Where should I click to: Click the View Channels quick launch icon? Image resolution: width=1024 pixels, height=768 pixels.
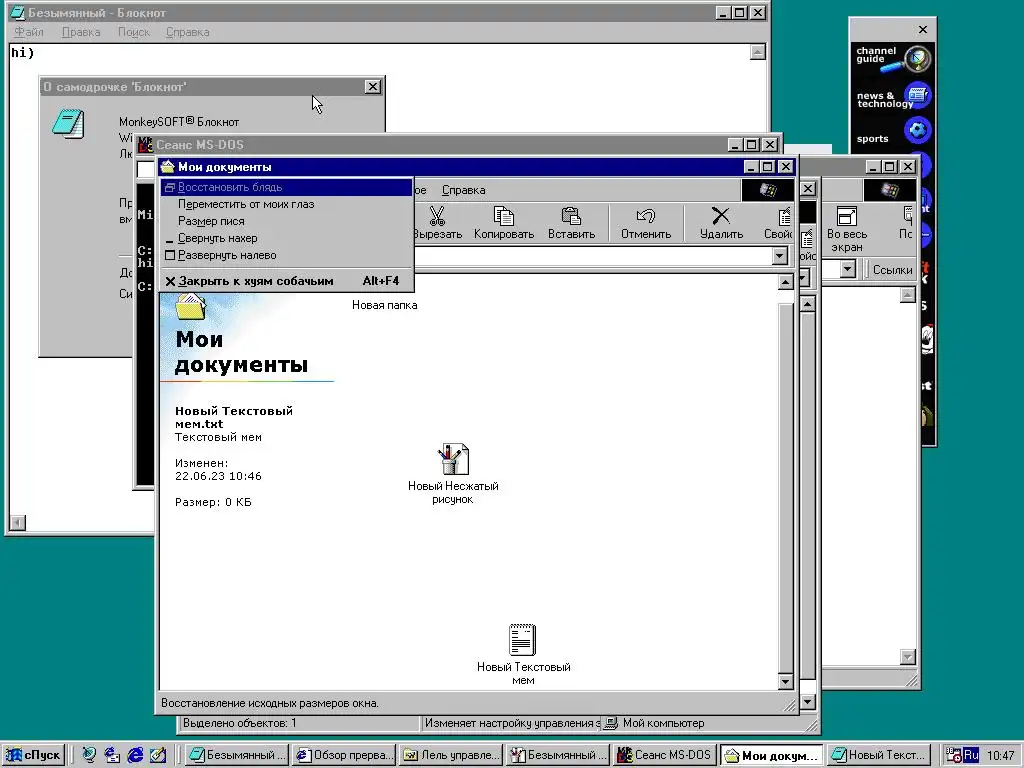[89, 755]
